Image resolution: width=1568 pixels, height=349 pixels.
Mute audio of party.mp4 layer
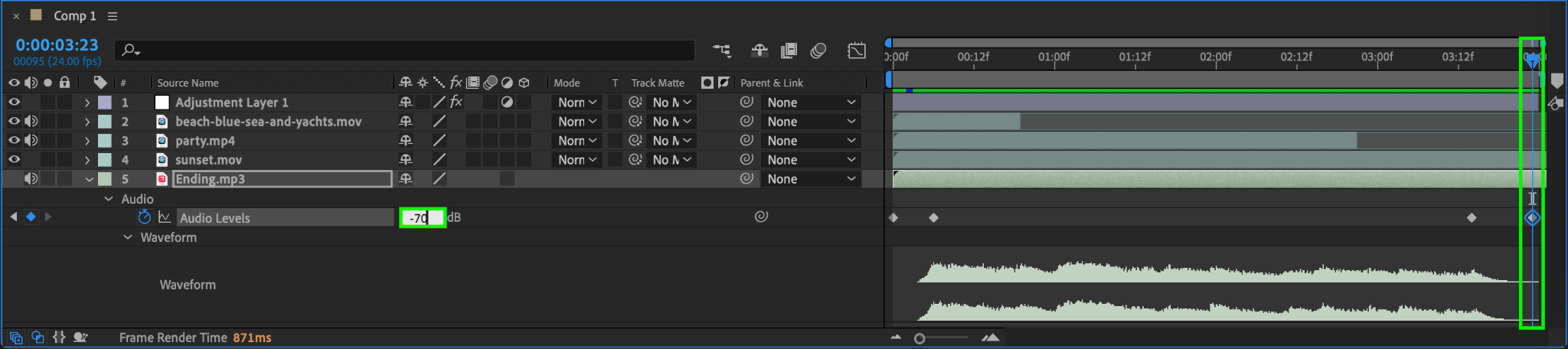31,140
